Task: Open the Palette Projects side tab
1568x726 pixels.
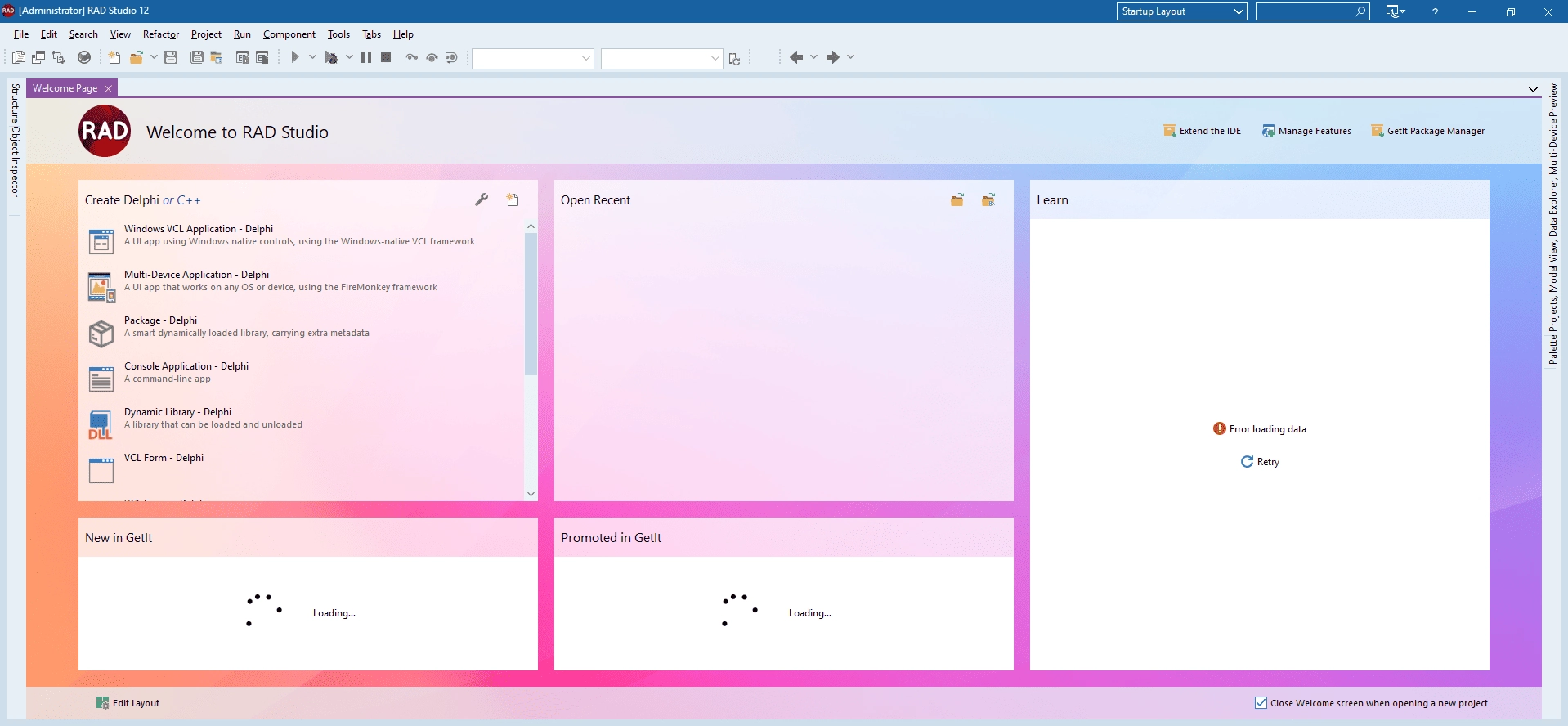Action: tap(1552, 223)
